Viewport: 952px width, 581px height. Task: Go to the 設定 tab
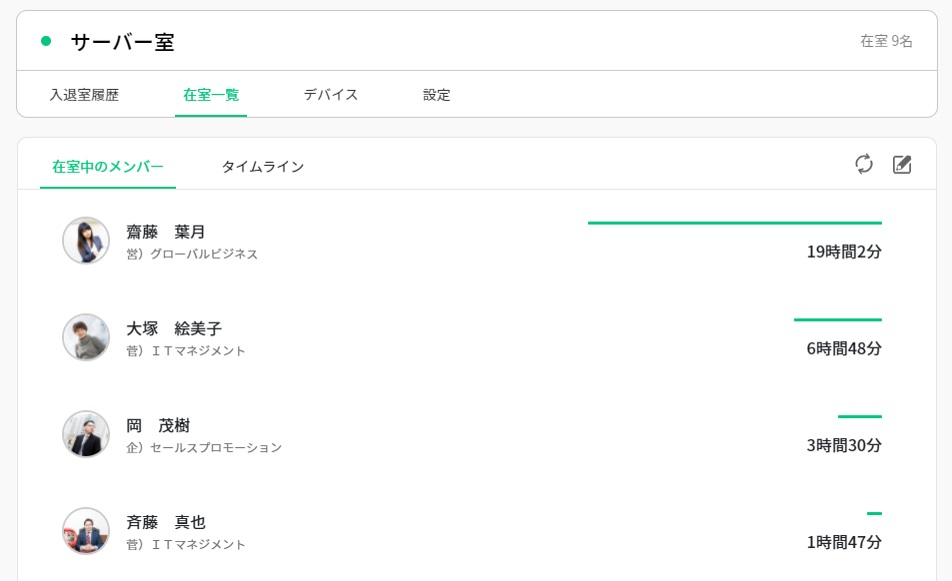(437, 95)
